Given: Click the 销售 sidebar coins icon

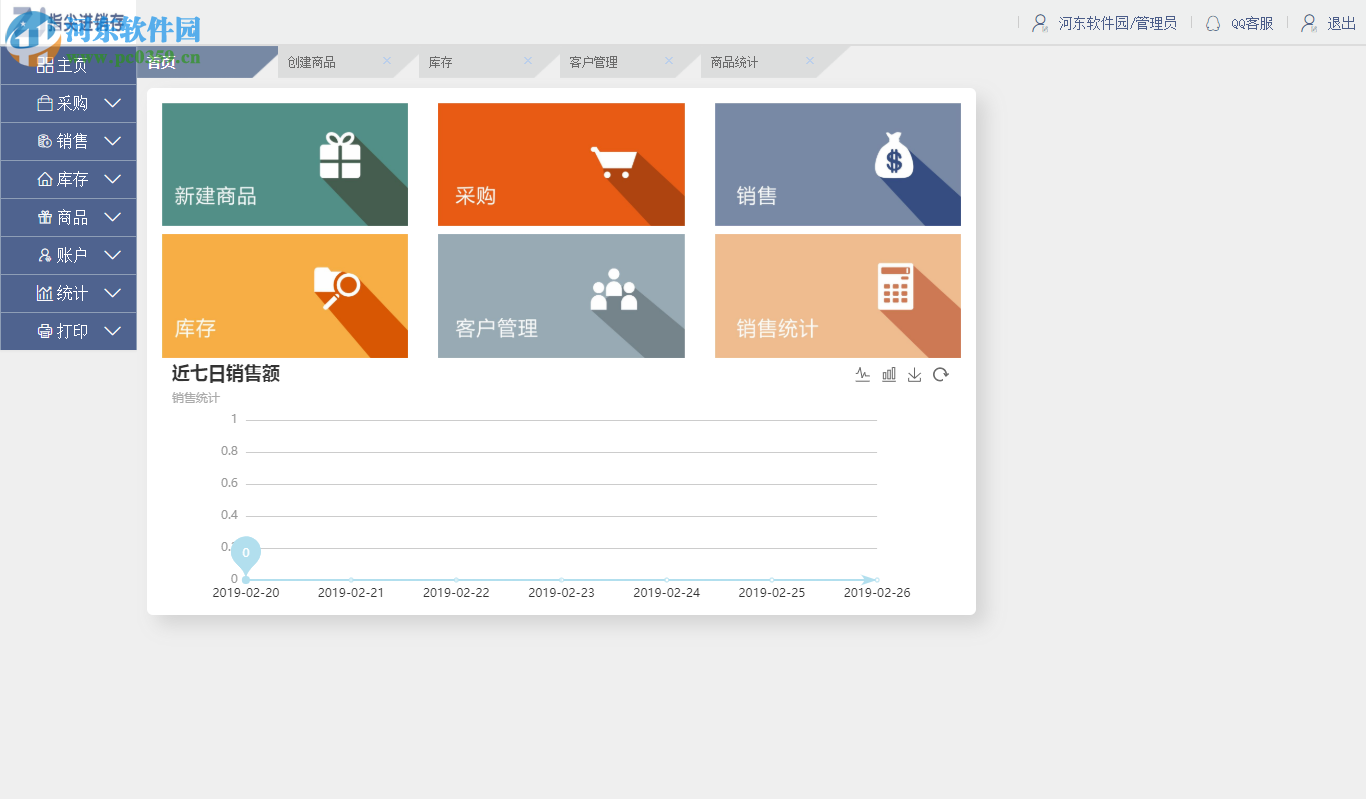Looking at the screenshot, I should click(45, 141).
